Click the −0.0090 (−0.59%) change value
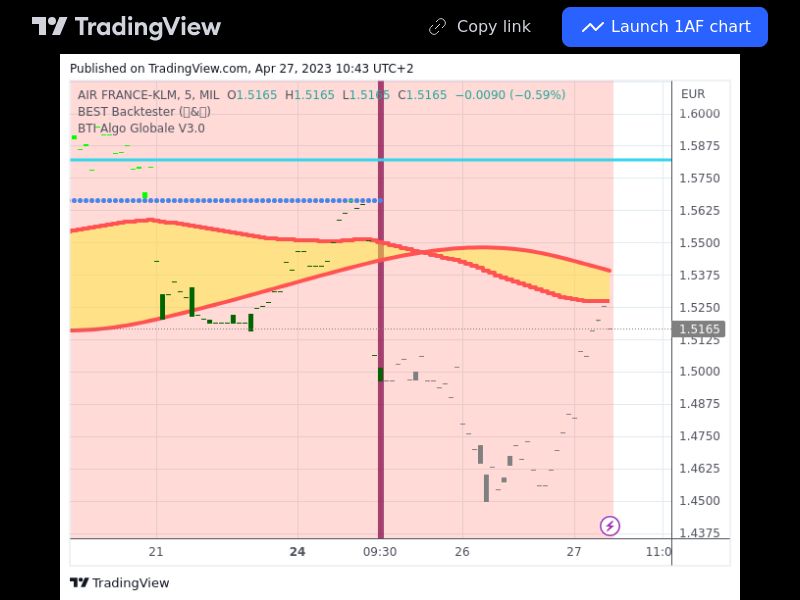This screenshot has width=800, height=600. (510, 95)
